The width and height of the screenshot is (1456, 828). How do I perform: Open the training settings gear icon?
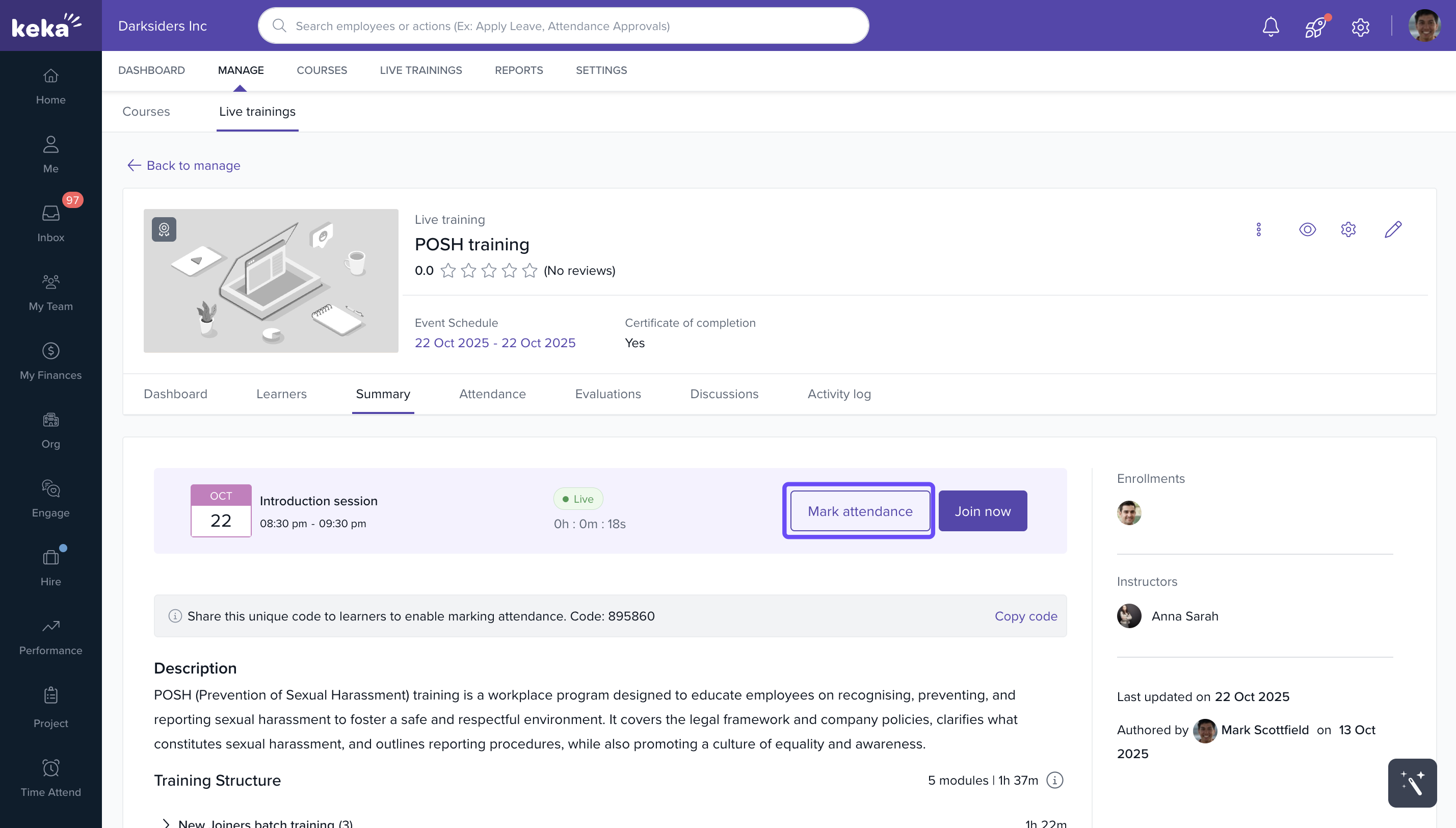(x=1348, y=229)
